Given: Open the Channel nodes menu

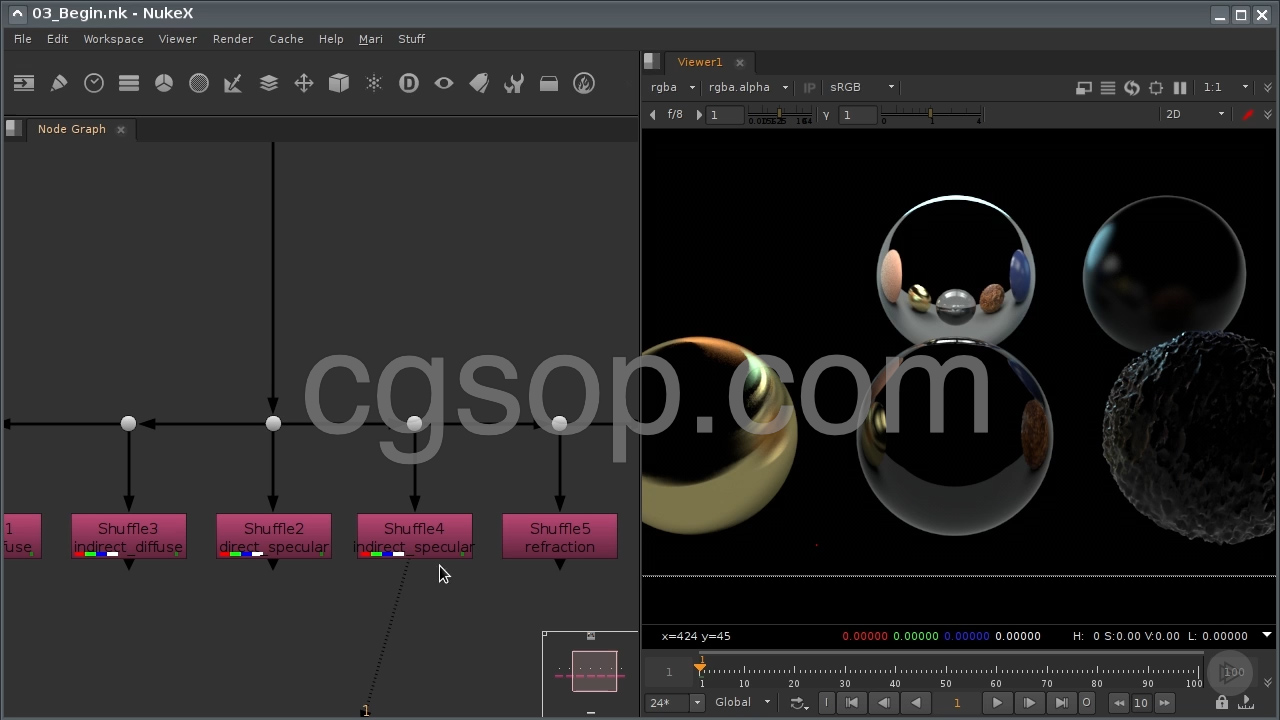Looking at the screenshot, I should (129, 84).
